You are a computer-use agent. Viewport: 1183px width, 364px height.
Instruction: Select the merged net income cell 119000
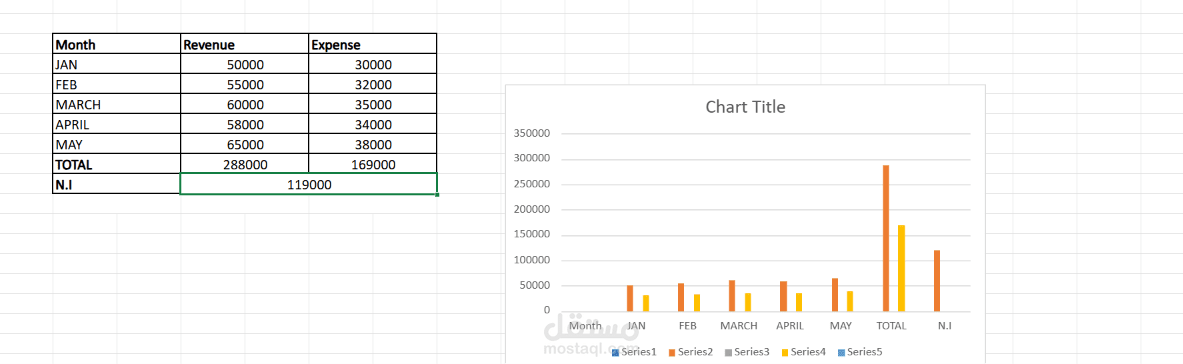[309, 184]
